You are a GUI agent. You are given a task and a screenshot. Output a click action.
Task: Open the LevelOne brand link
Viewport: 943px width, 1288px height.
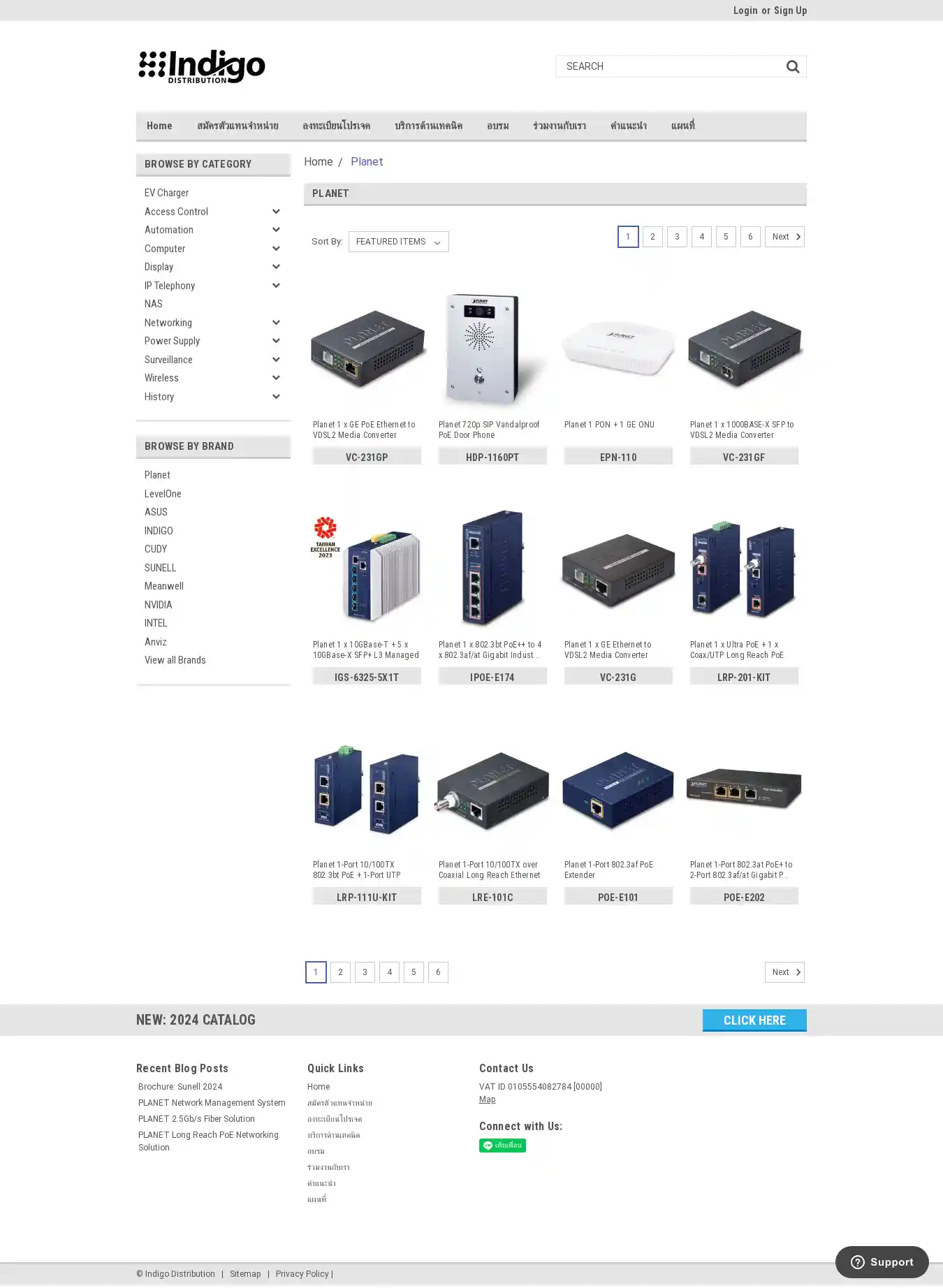[163, 494]
